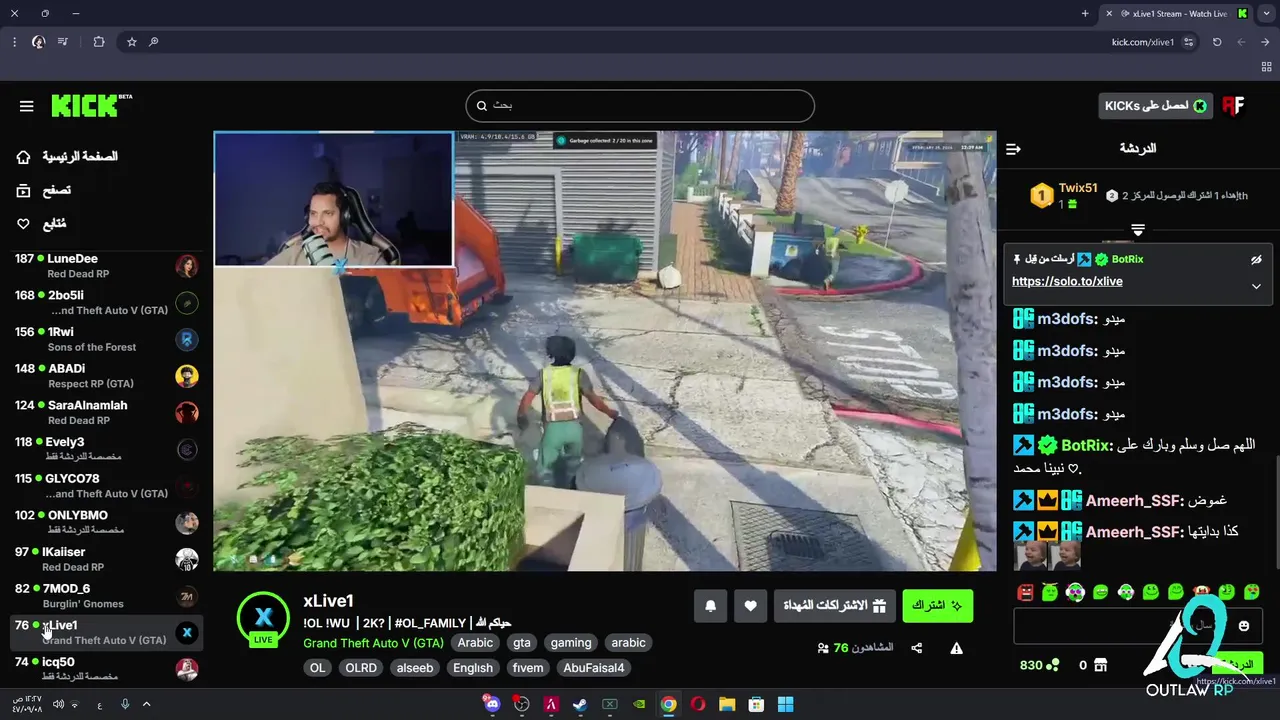Image resolution: width=1280 pixels, height=720 pixels.
Task: Select the English tag
Action: [x=473, y=668]
